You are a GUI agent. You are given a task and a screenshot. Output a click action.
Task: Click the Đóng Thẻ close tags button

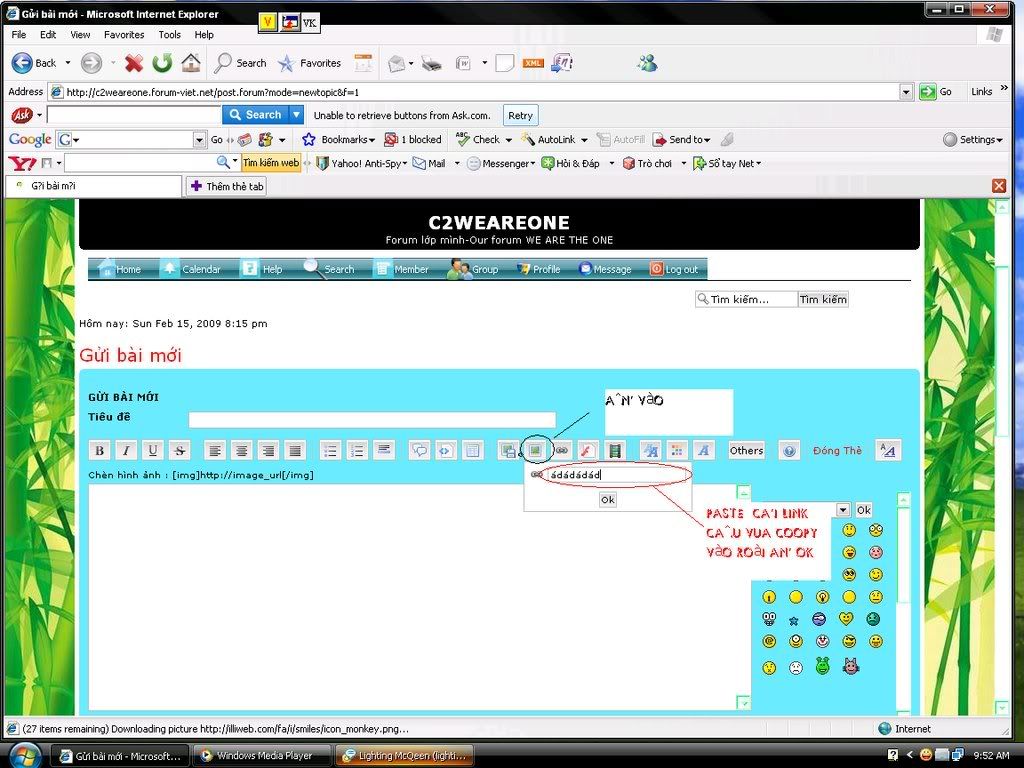[x=837, y=451]
